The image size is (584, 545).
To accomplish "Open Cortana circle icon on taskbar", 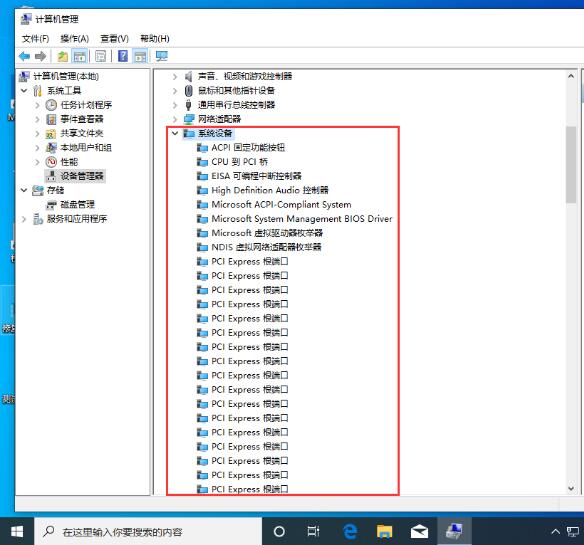I will 279,532.
